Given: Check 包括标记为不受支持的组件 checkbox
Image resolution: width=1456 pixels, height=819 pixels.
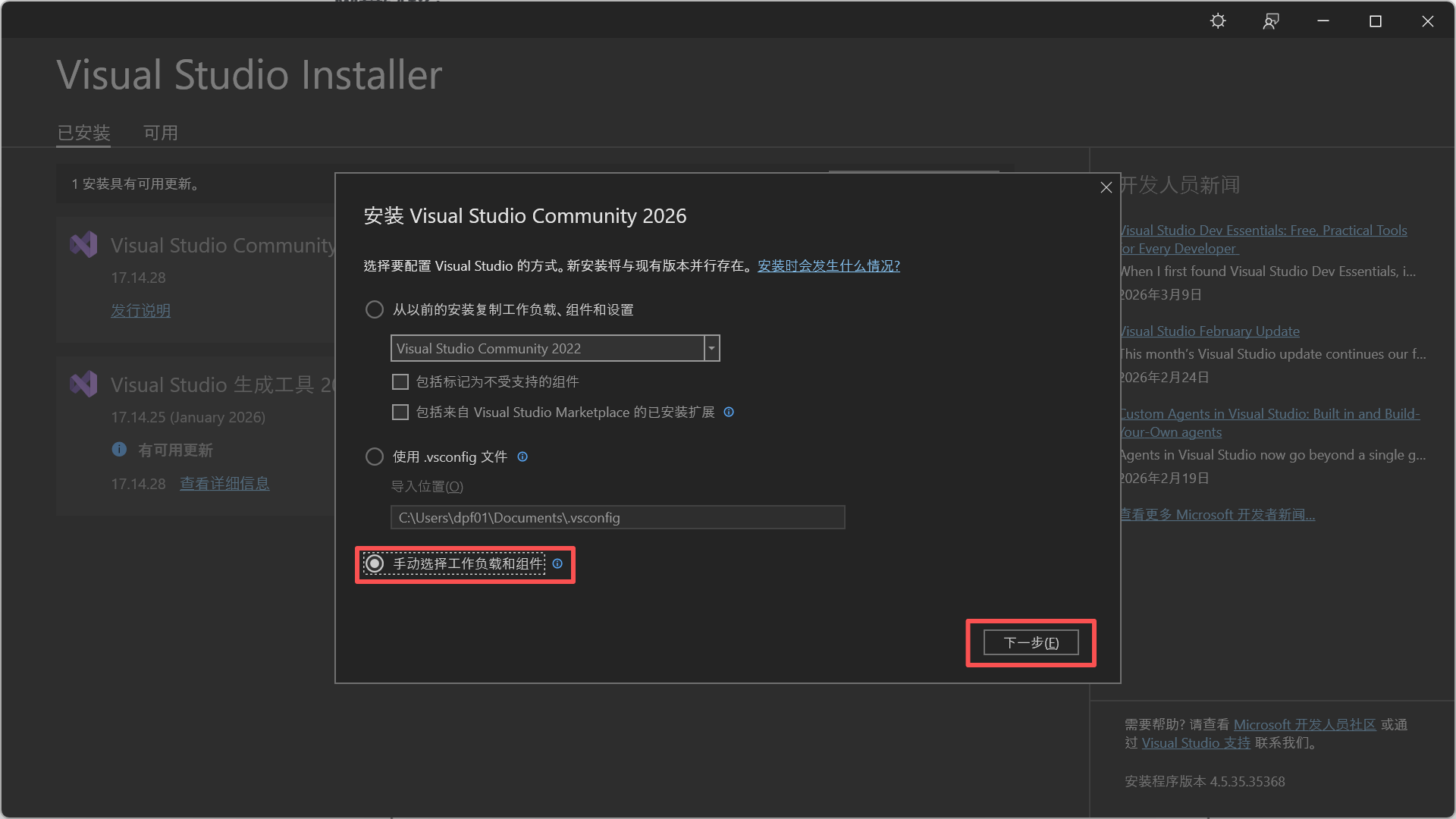Looking at the screenshot, I should [400, 381].
